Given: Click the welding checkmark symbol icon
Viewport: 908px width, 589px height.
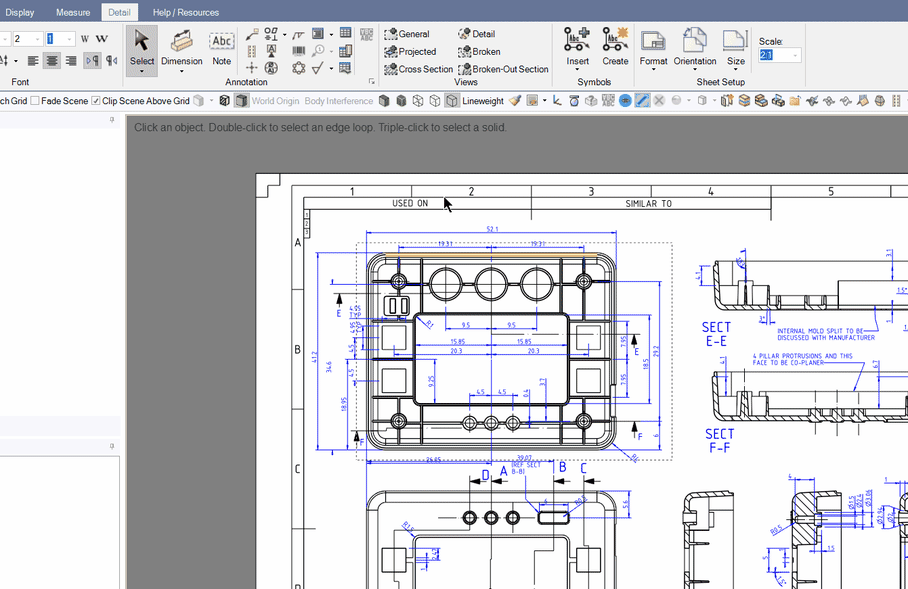Looking at the screenshot, I should (x=318, y=68).
